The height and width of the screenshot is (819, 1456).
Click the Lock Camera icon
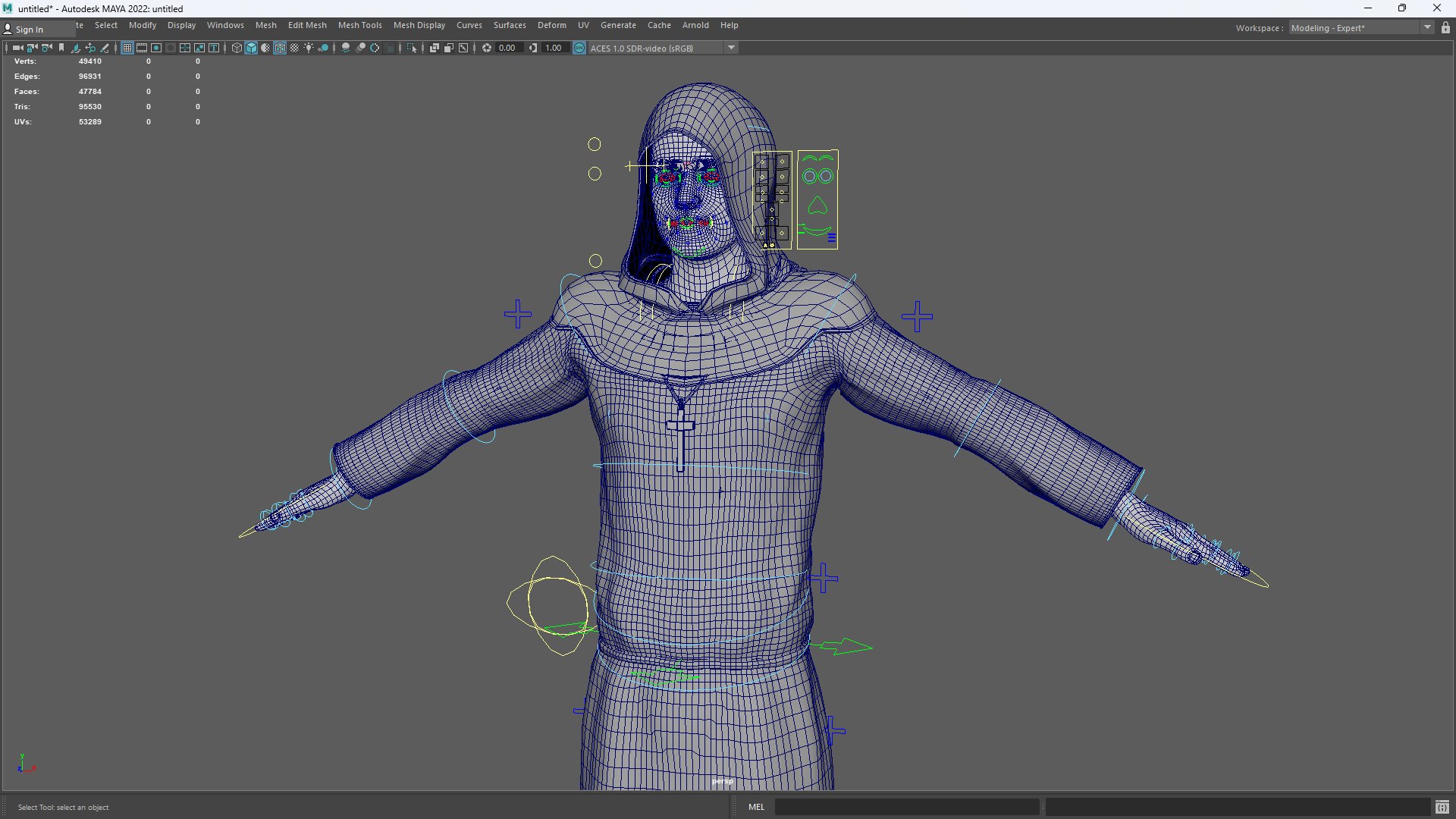[x=32, y=48]
